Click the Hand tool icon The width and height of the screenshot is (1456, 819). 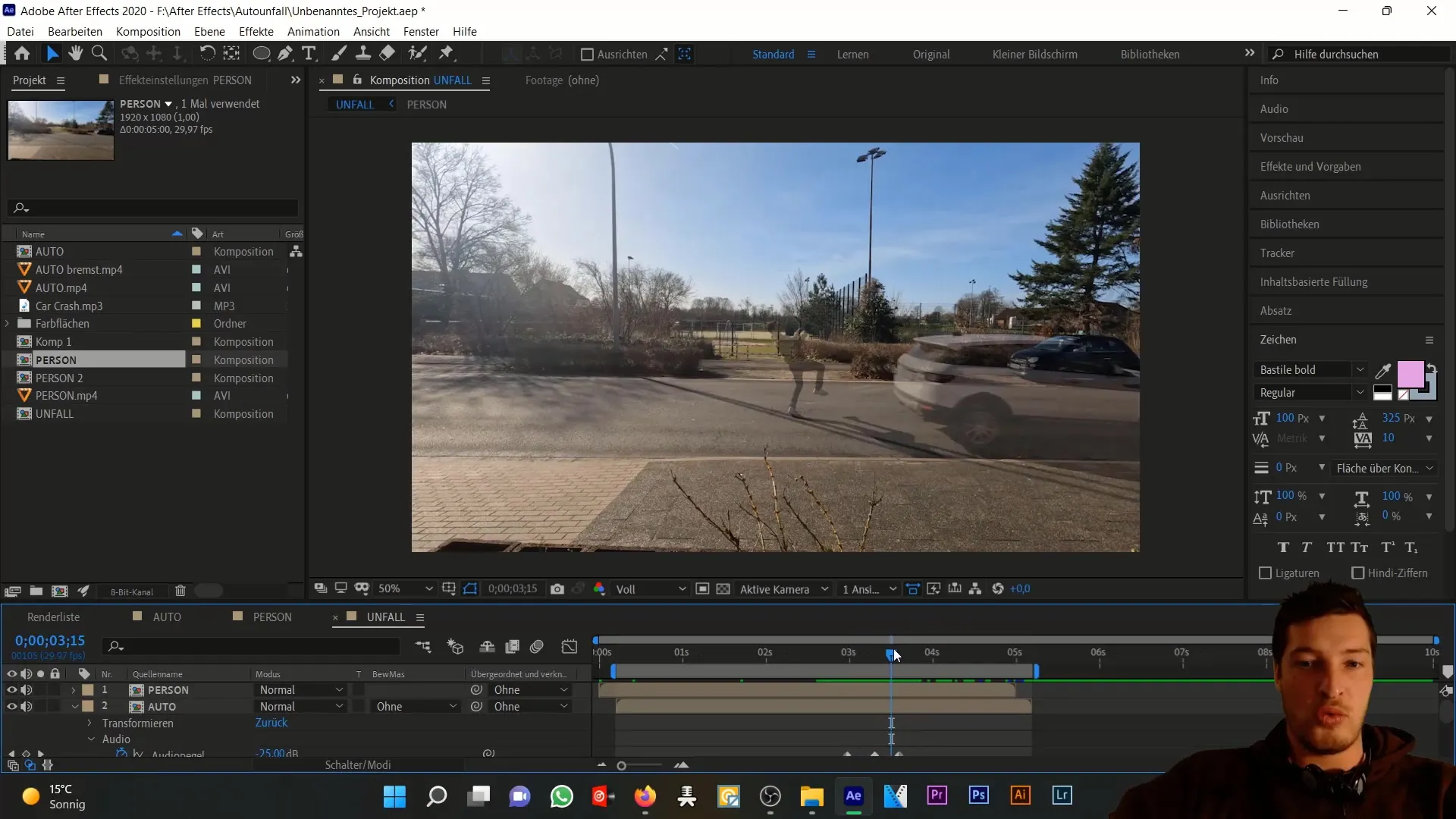76,54
